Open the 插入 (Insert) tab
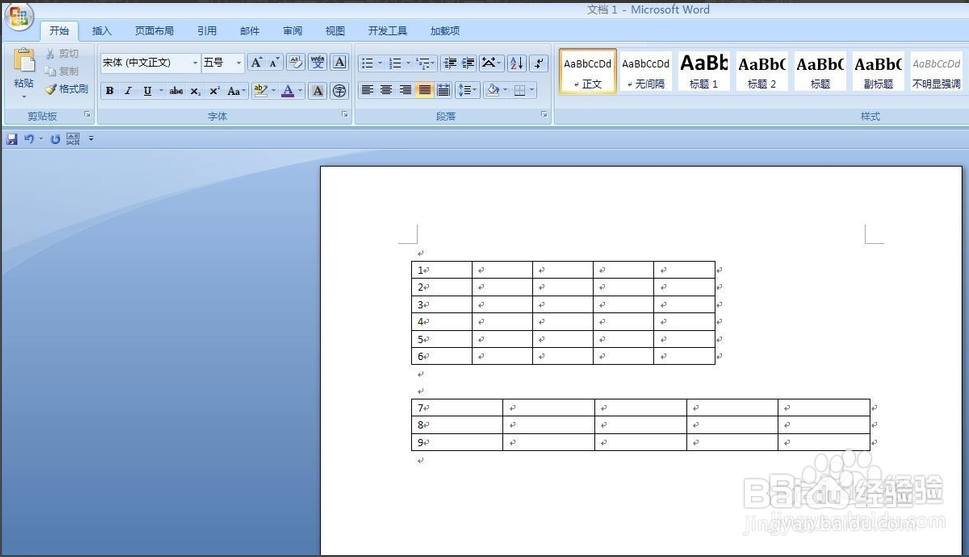 click(101, 31)
